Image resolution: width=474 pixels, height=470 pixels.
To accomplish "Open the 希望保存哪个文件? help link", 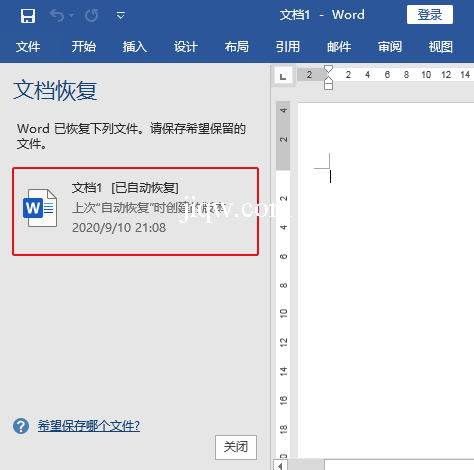I will coord(89,426).
